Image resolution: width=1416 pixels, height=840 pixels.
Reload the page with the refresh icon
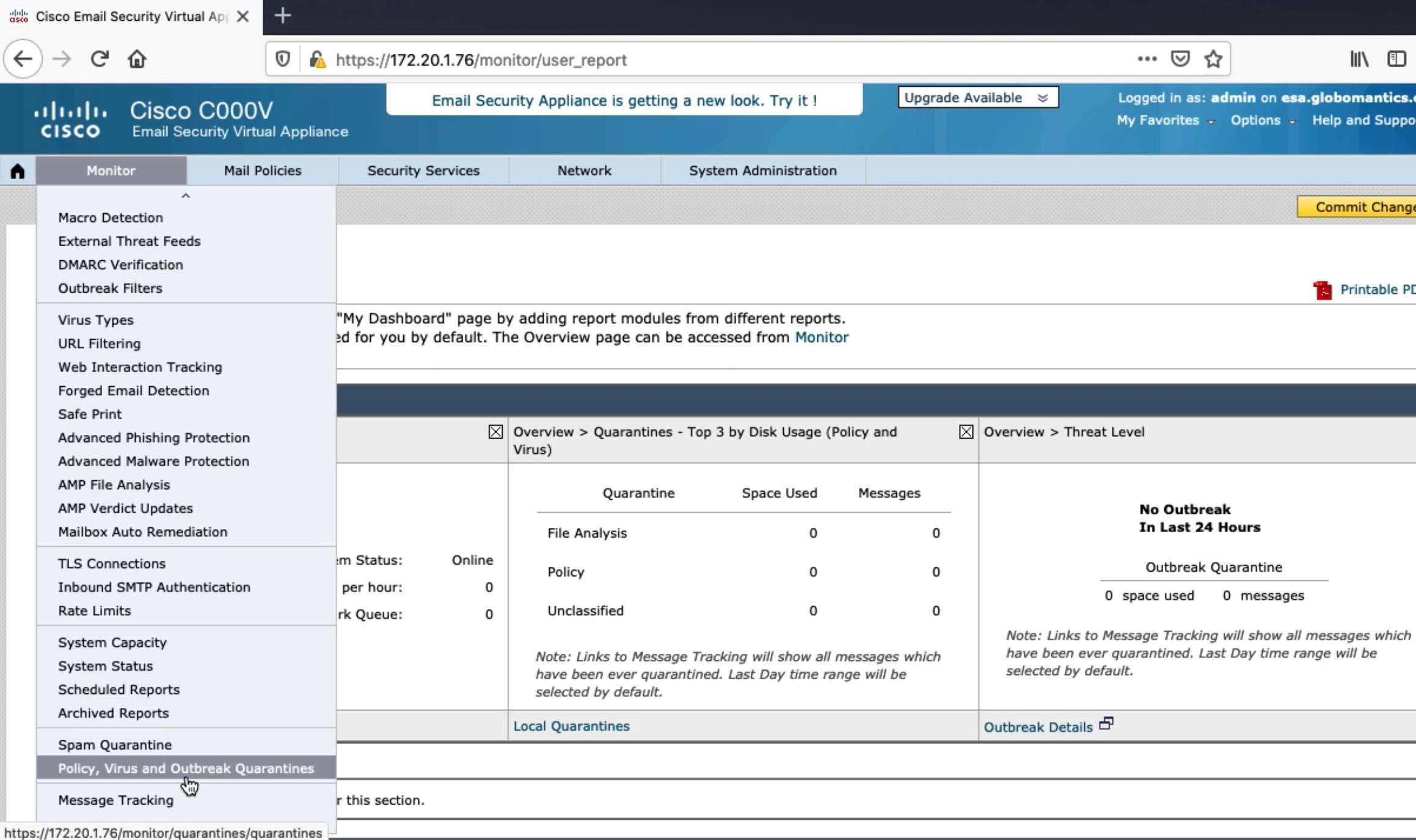(99, 59)
